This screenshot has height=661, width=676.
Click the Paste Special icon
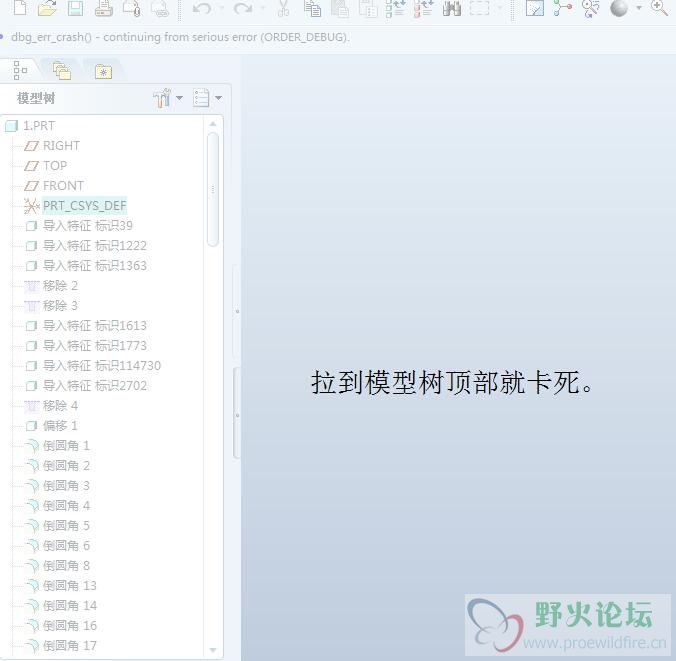point(368,8)
